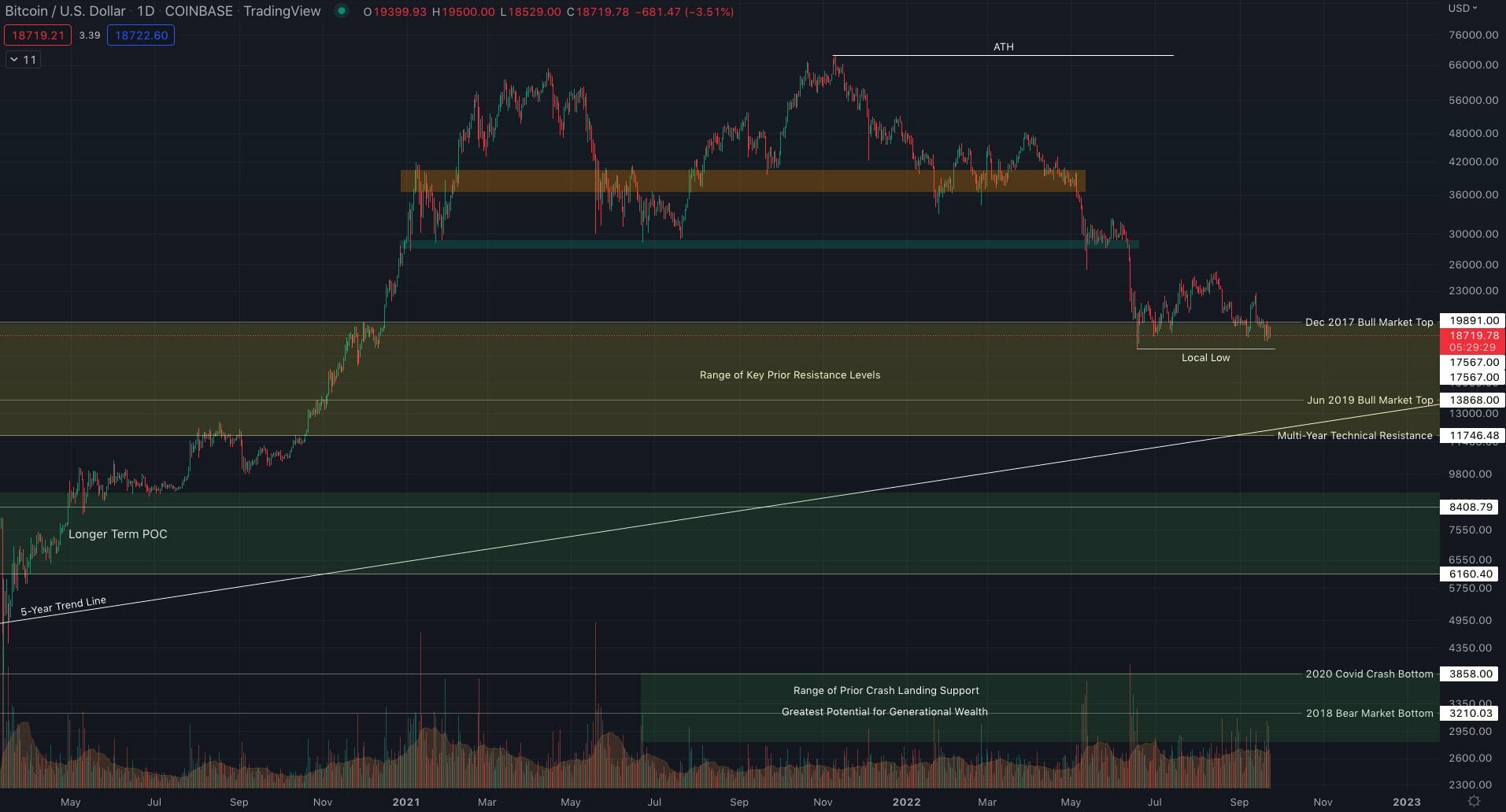Select the Multi-Year Technical Resistance label
The image size is (1506, 812).
coord(1355,435)
